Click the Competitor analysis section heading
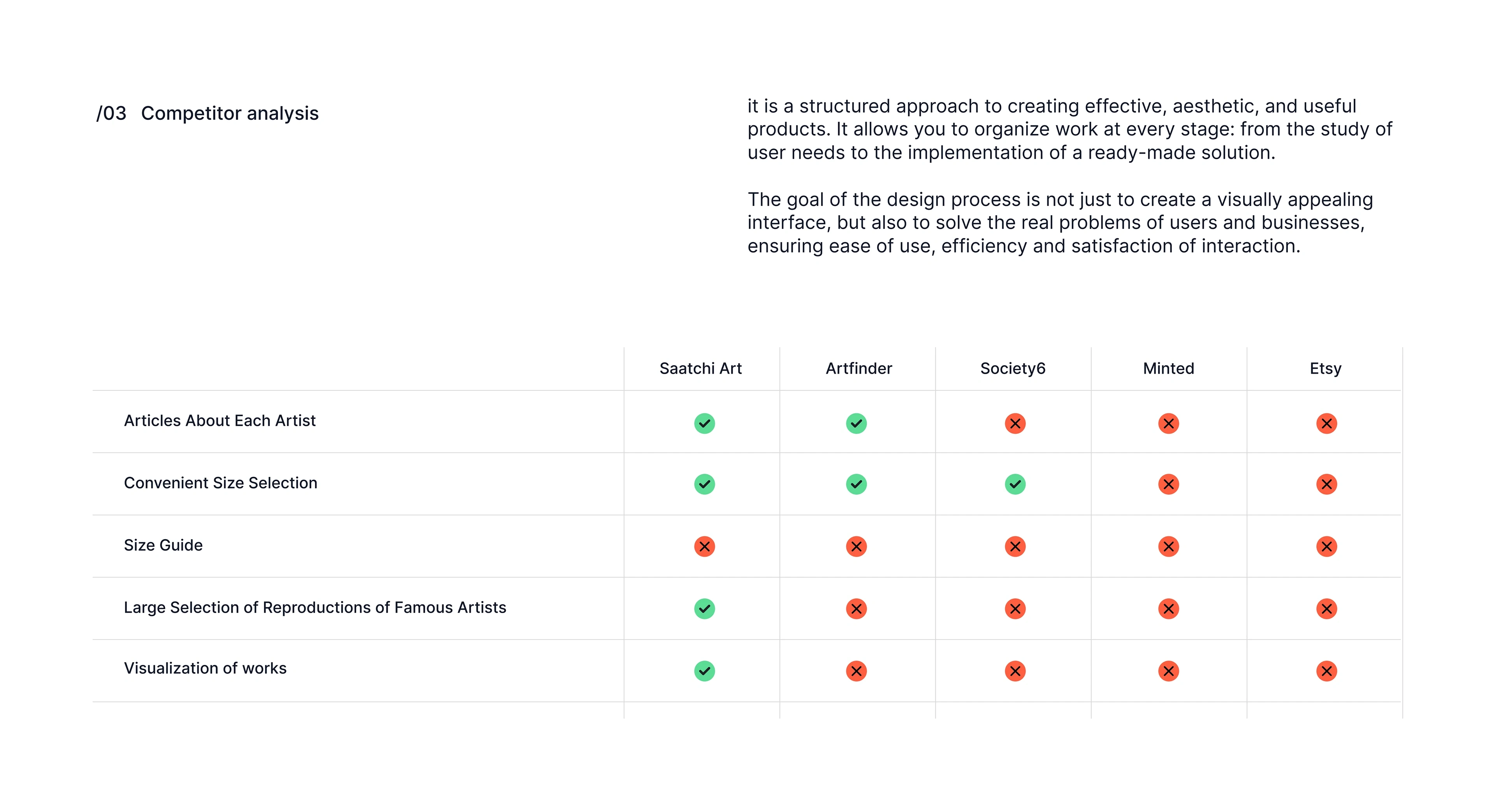Viewport: 1495px width, 812px height. (x=230, y=113)
